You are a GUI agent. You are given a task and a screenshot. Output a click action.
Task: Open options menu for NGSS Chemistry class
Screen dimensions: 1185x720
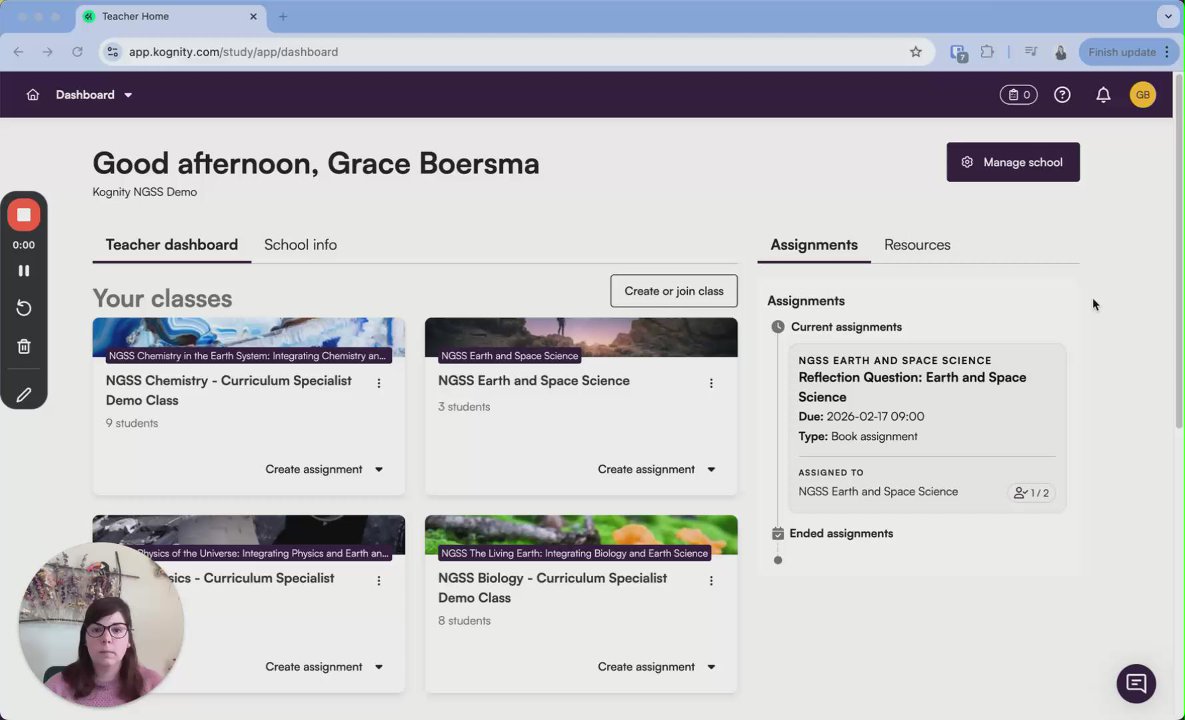coord(379,383)
